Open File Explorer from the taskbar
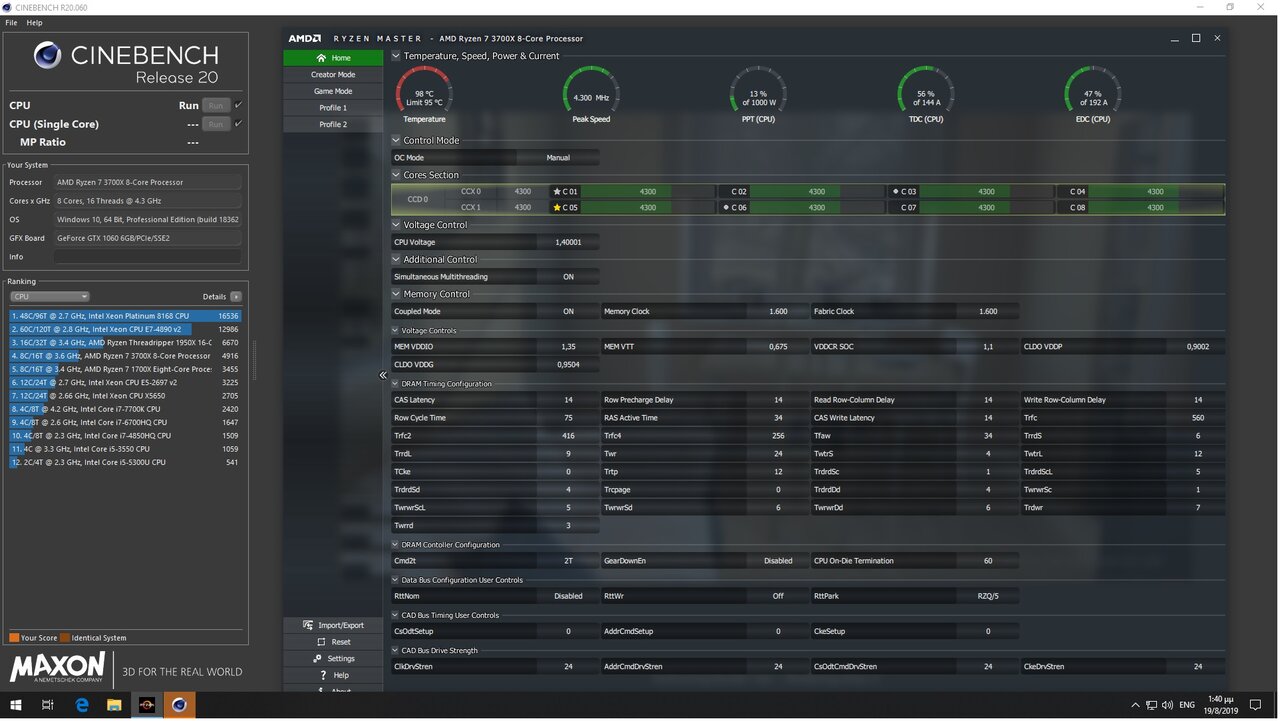Image resolution: width=1280 pixels, height=721 pixels. [x=114, y=705]
